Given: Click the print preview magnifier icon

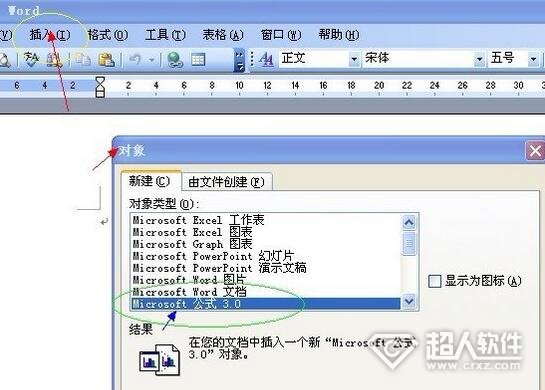Looking at the screenshot, I should (x=6, y=60).
